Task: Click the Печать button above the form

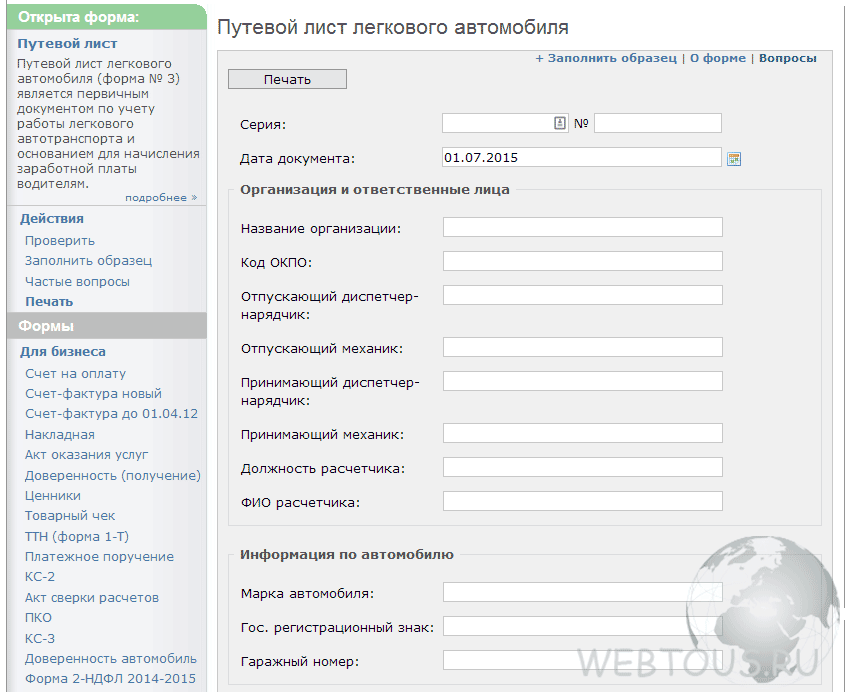Action: pyautogui.click(x=287, y=79)
